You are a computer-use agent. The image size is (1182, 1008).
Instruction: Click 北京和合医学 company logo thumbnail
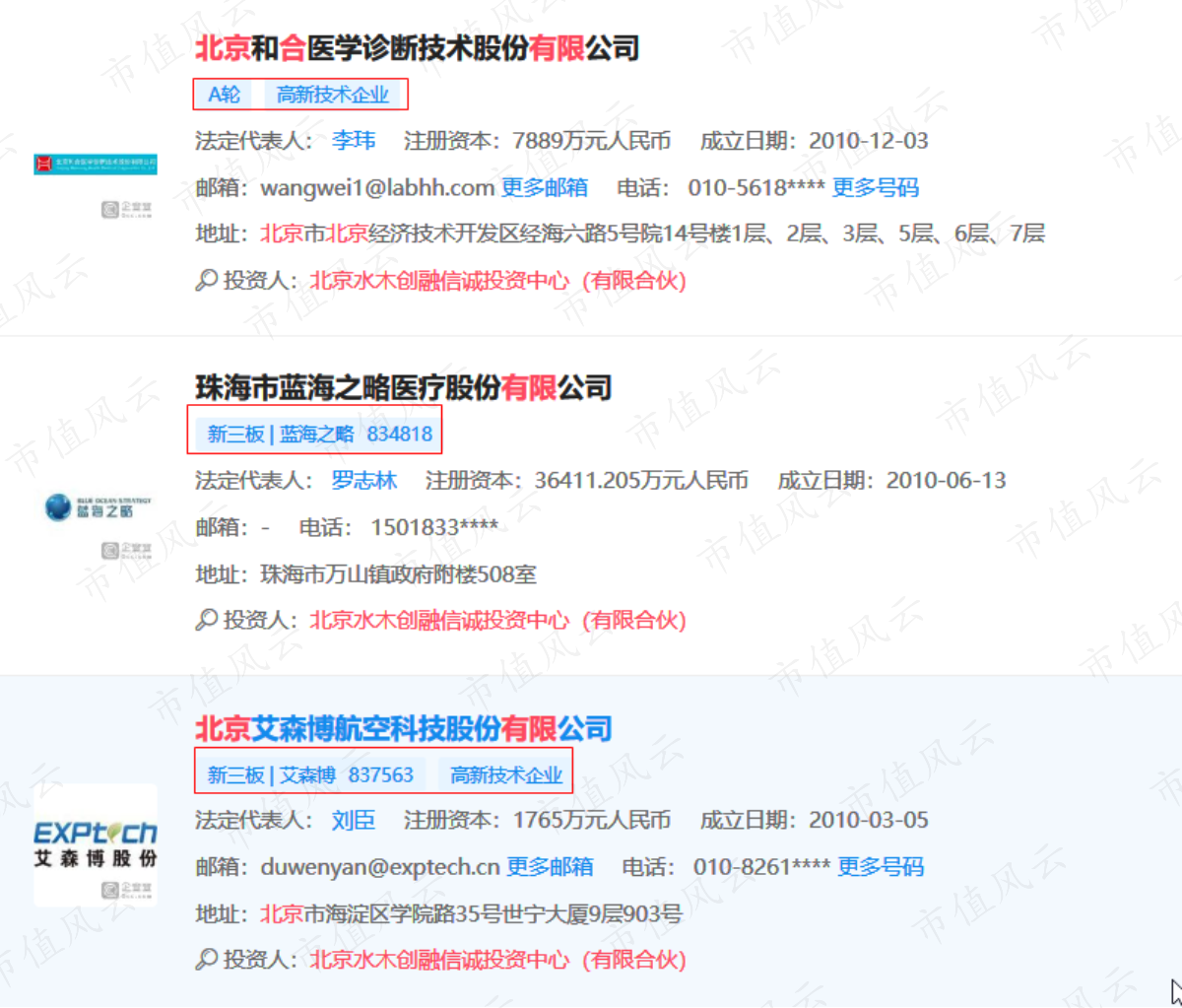click(96, 164)
